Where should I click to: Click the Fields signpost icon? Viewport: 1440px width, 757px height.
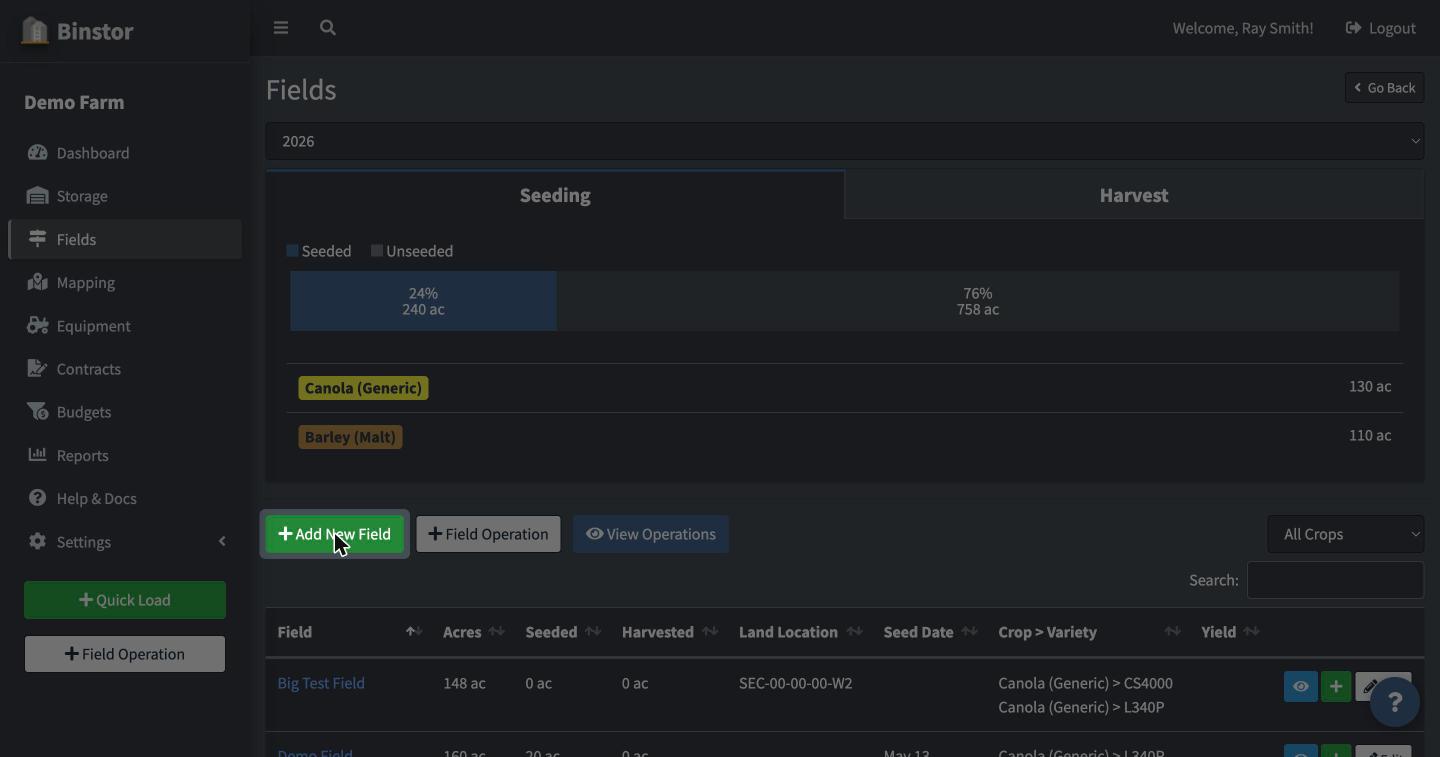(x=38, y=239)
